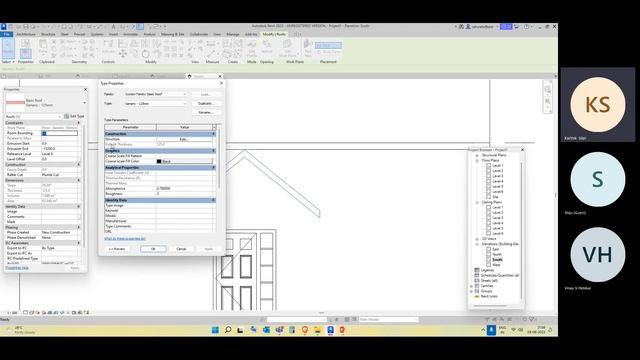Click Cancel in Type Properties dialog
Viewport: 640px width, 360px height.
181,249
